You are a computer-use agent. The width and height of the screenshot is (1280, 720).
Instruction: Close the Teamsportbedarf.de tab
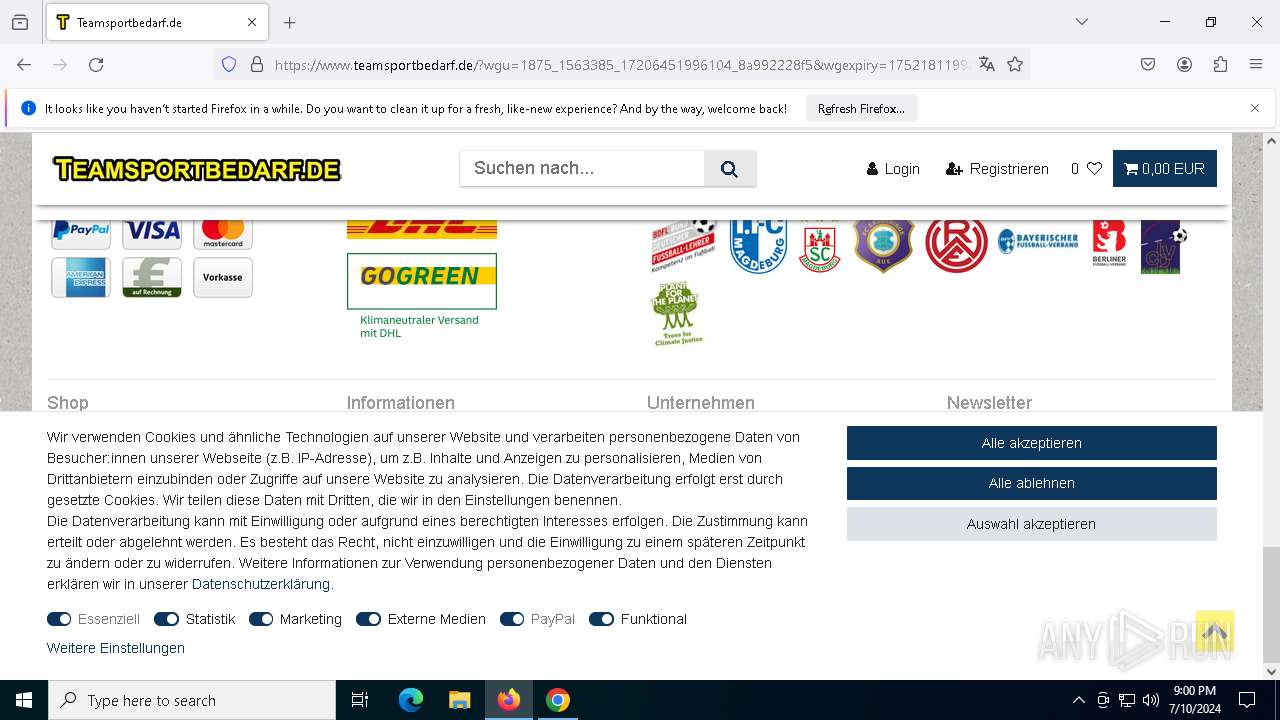pos(252,22)
